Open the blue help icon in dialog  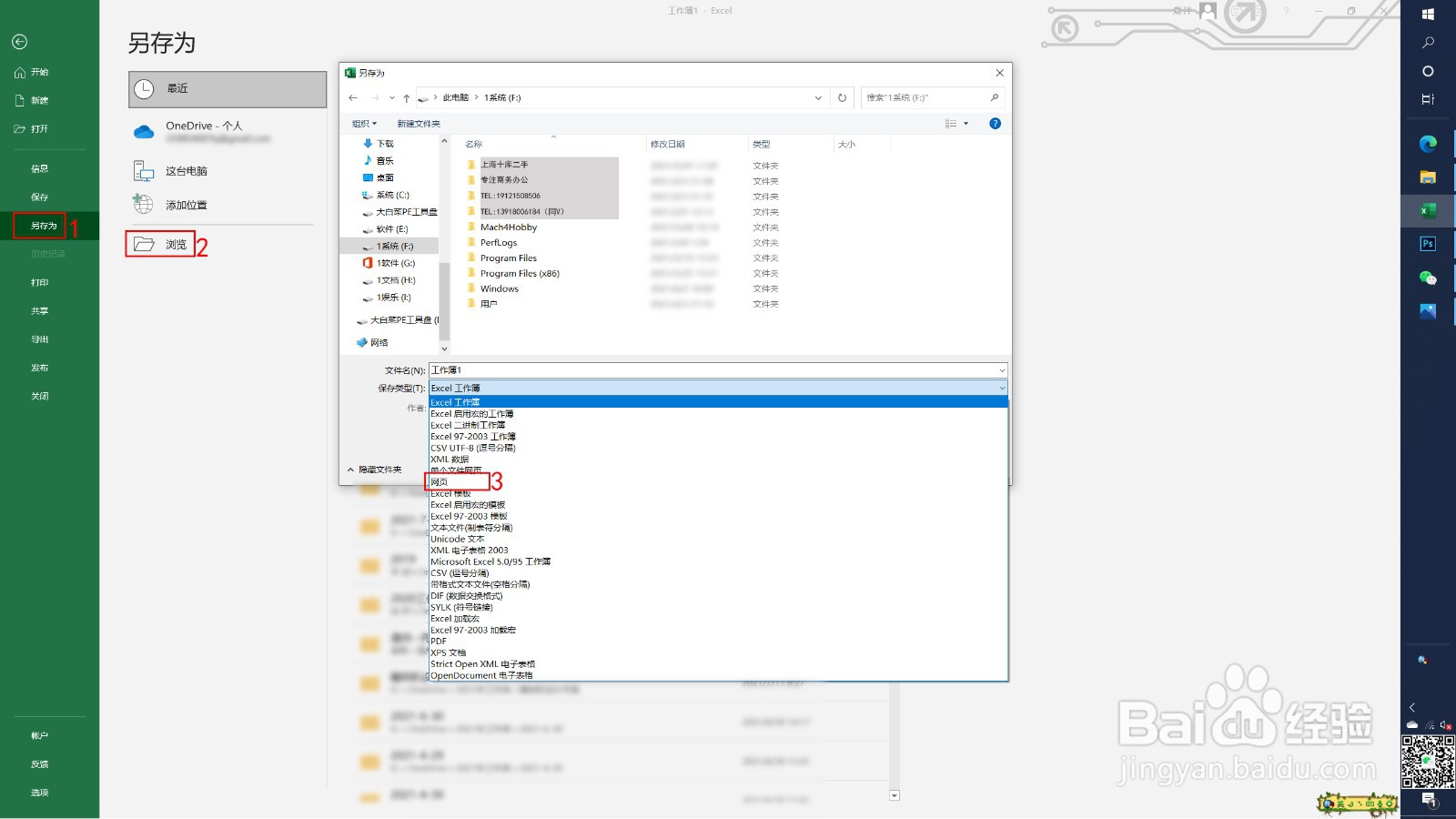click(996, 124)
